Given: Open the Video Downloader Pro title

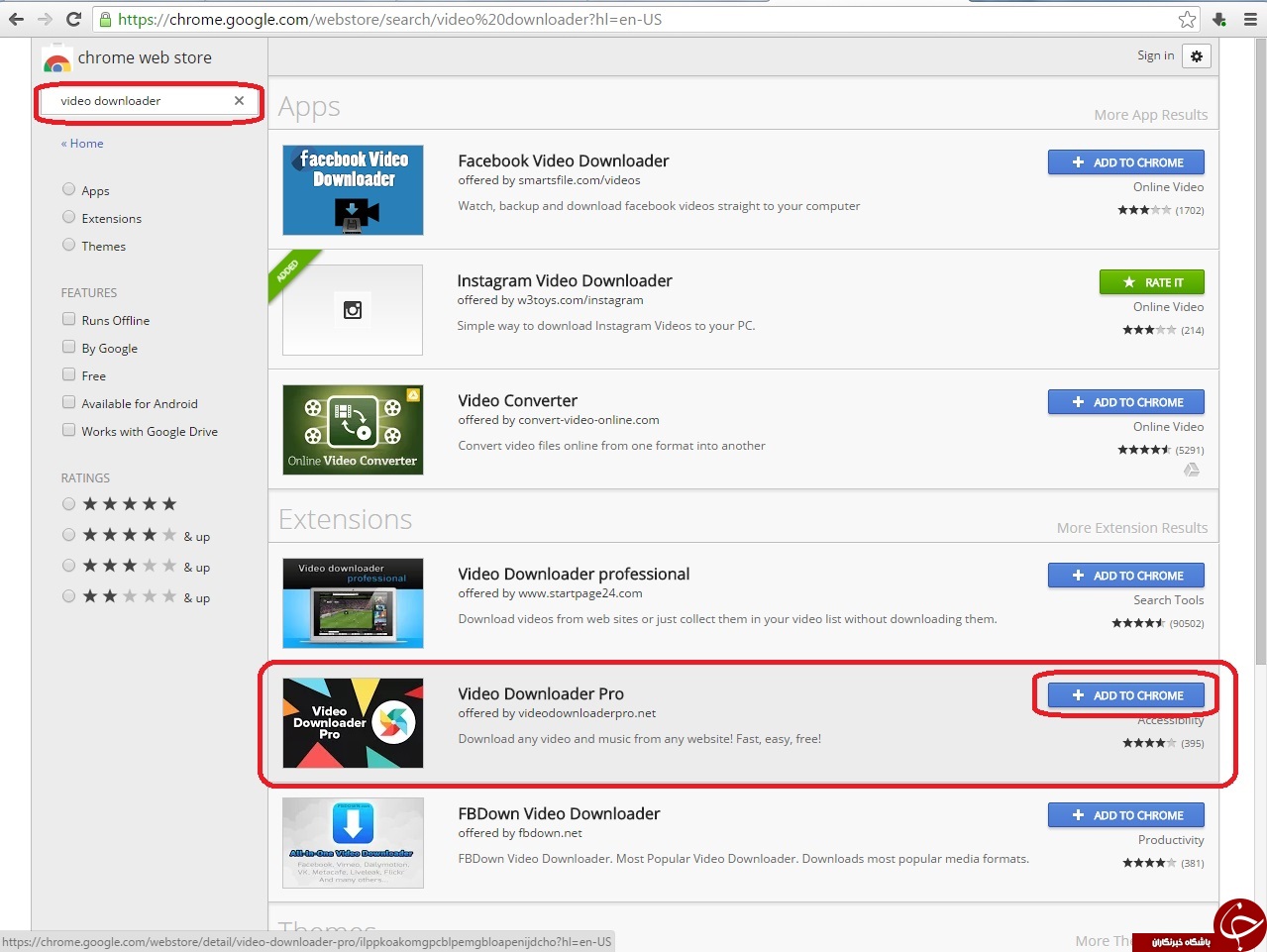Looking at the screenshot, I should [541, 693].
